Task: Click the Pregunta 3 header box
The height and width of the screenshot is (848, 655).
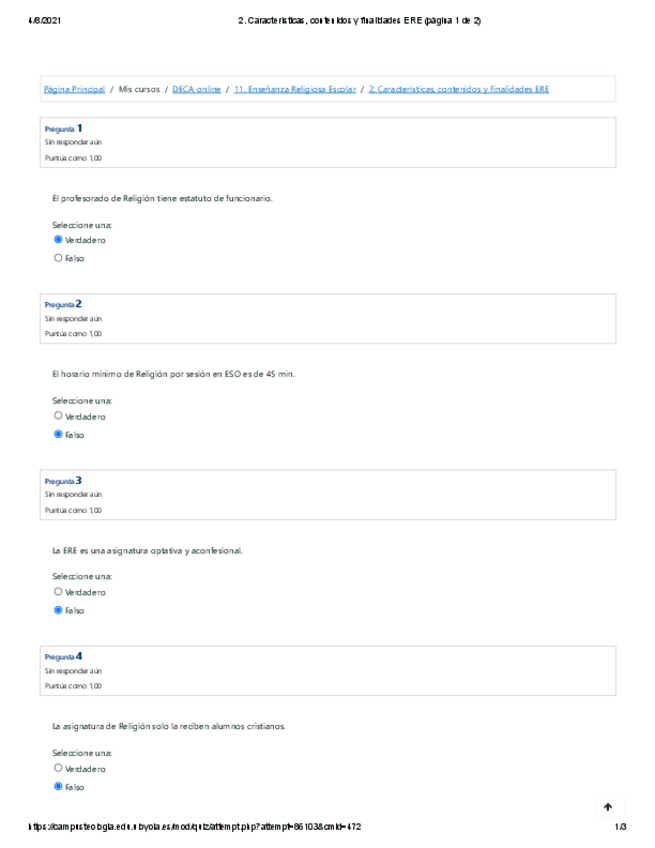Action: [x=328, y=495]
